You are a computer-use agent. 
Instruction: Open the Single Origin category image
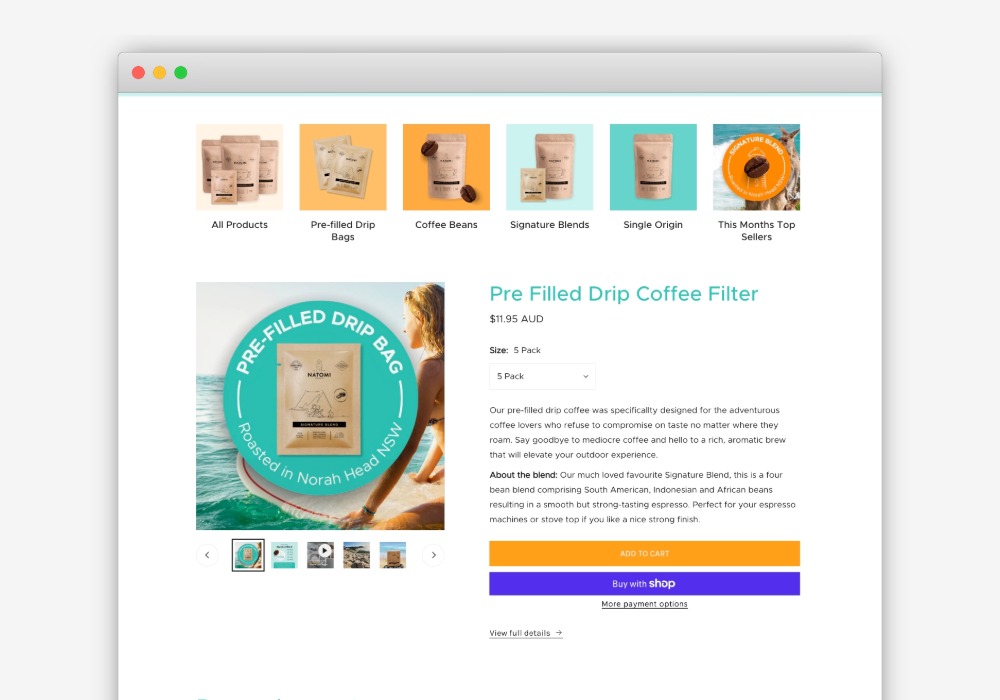coord(653,167)
